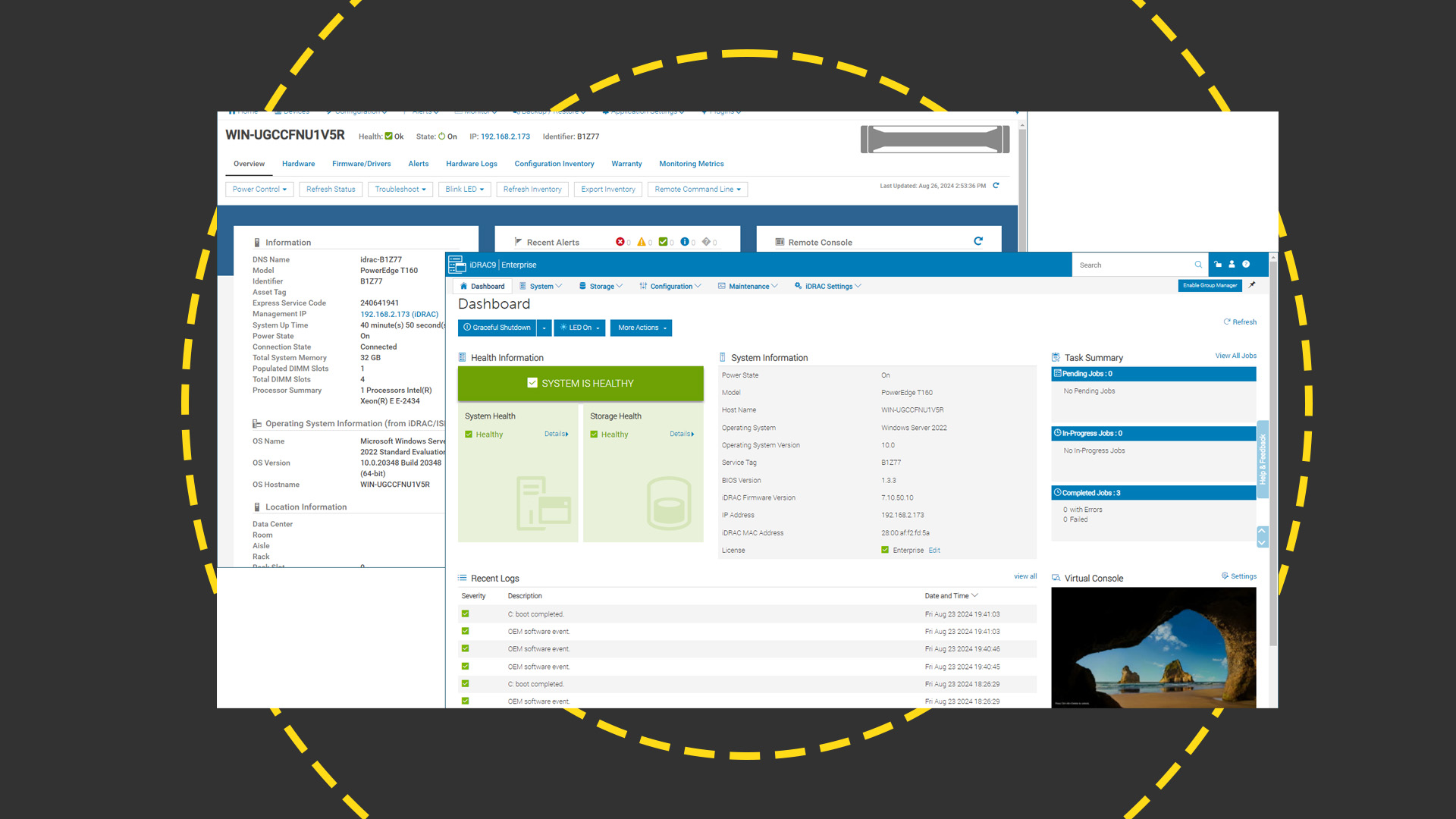Screen dimensions: 1456x819
Task: Click the Enable Group Manager button
Action: (1209, 286)
